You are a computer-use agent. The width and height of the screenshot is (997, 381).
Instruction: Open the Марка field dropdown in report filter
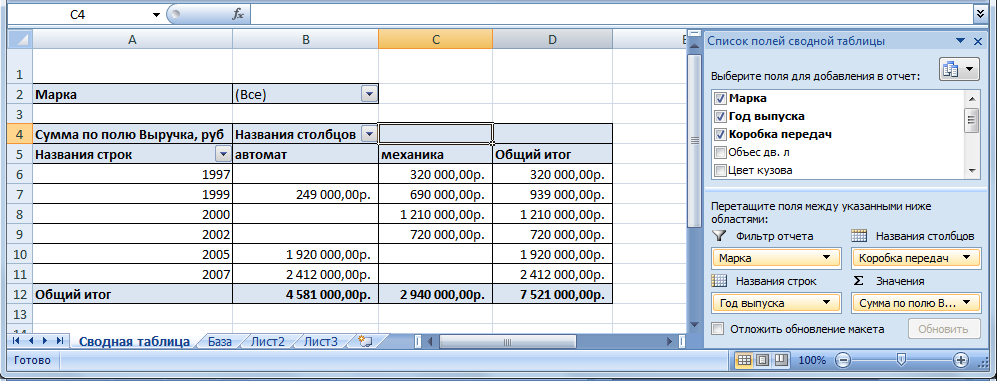pyautogui.click(x=827, y=258)
